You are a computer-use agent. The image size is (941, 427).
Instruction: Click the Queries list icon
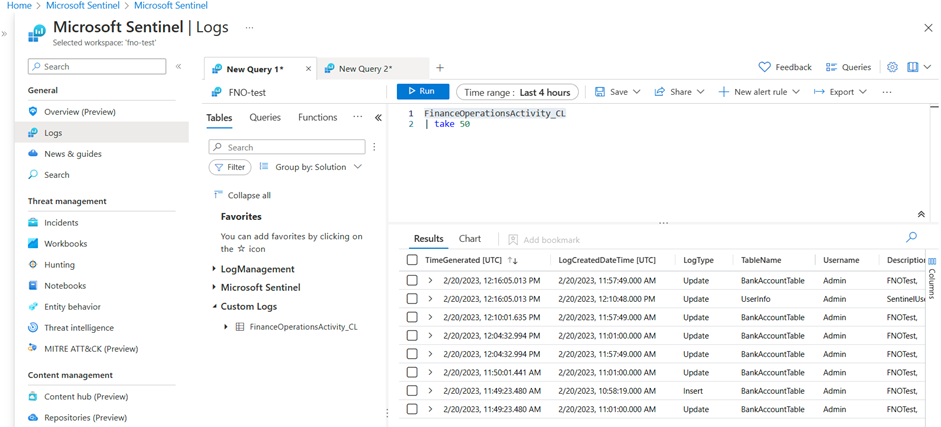click(x=831, y=67)
